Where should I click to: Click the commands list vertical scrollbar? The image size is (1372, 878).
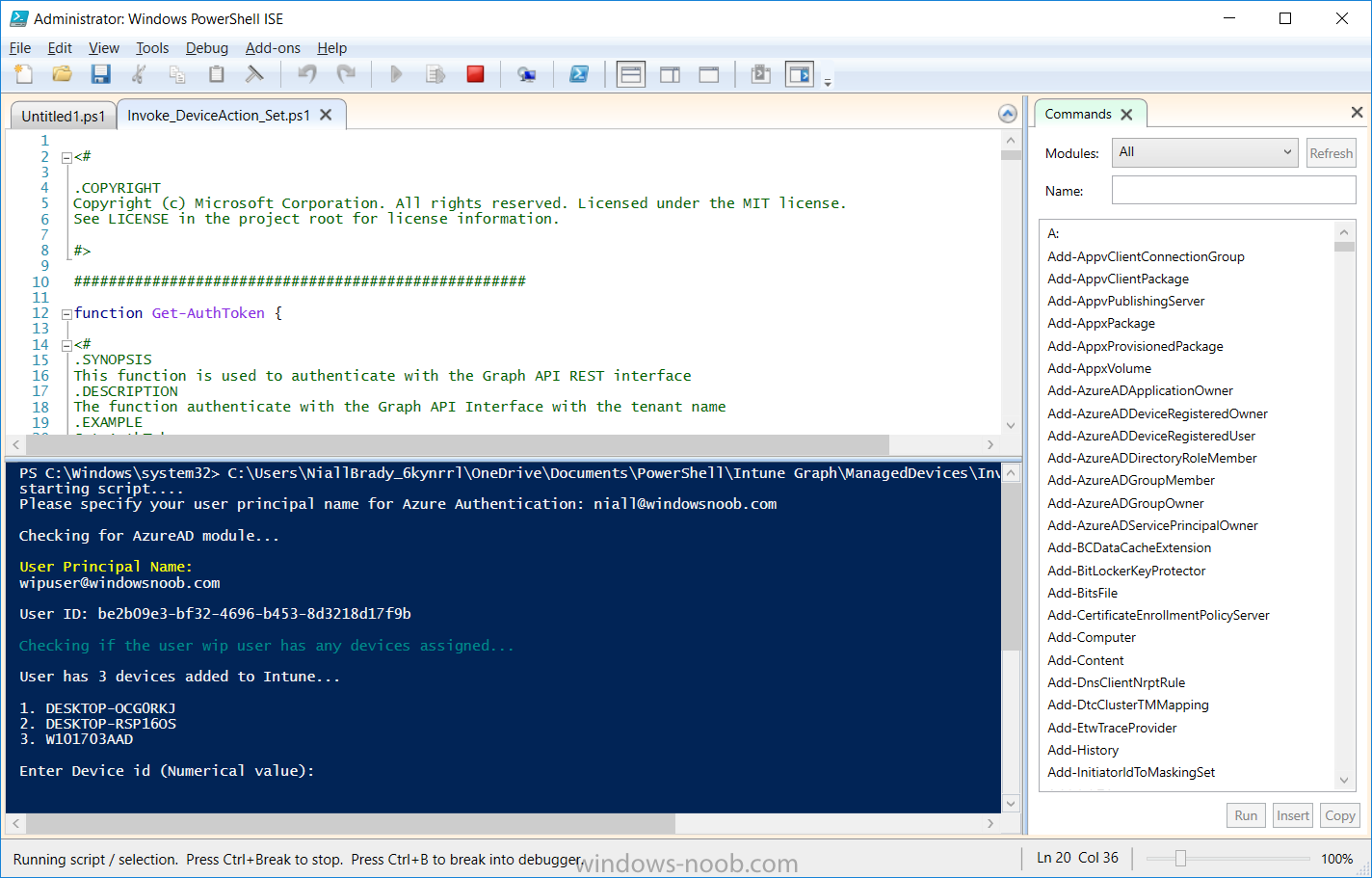1345,505
